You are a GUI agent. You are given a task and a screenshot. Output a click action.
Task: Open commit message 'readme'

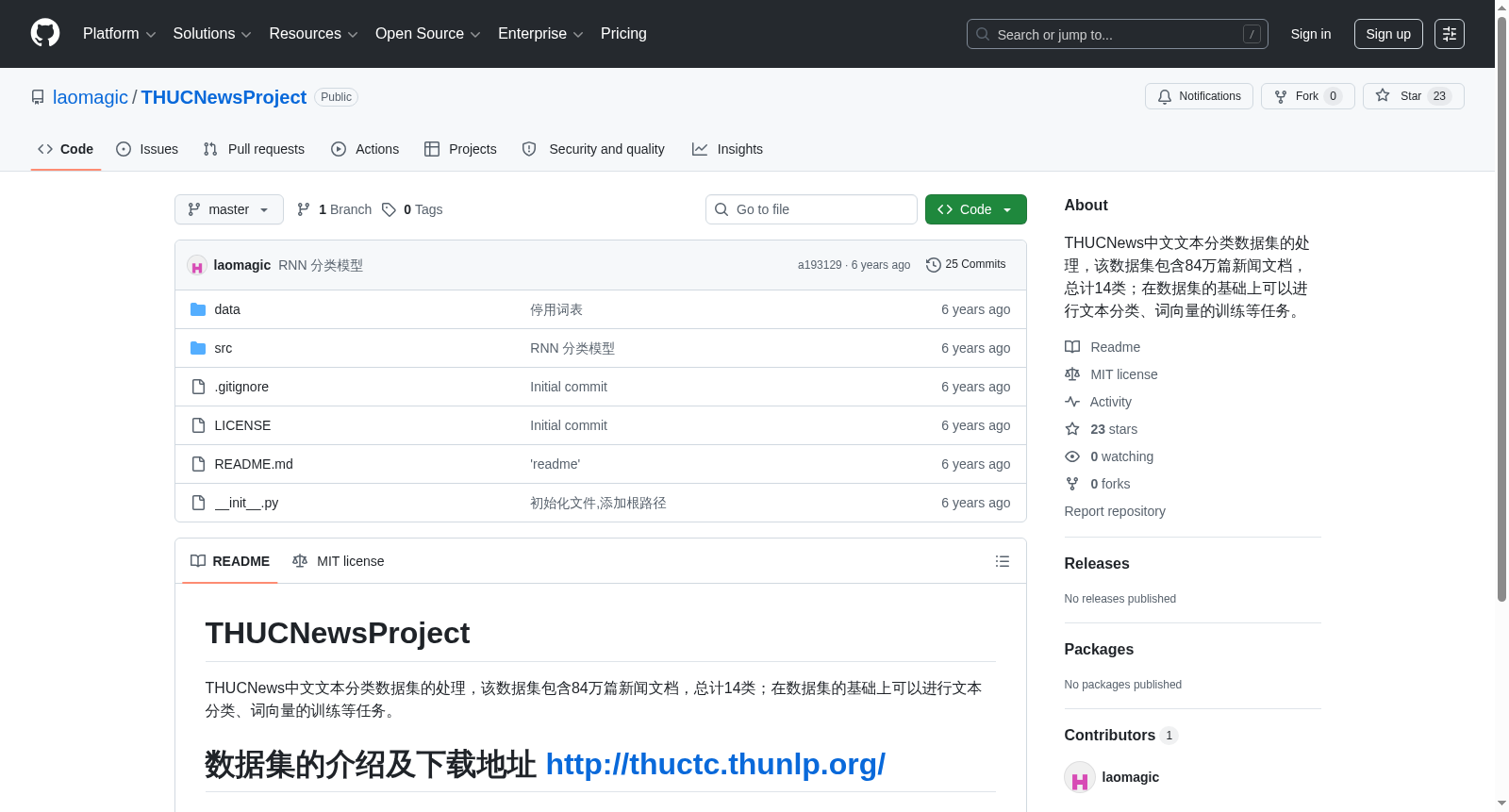click(x=555, y=464)
